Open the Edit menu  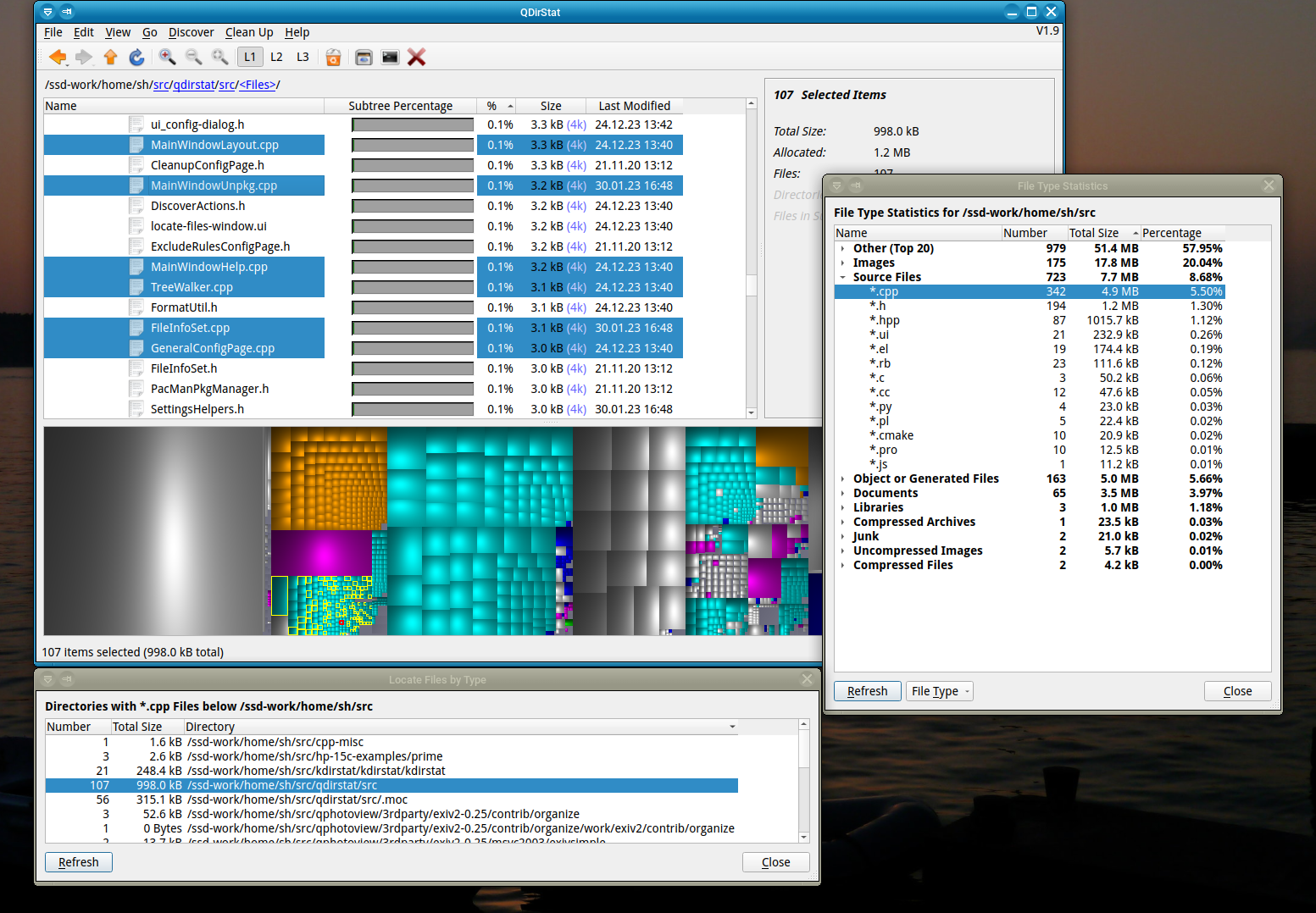[x=84, y=32]
